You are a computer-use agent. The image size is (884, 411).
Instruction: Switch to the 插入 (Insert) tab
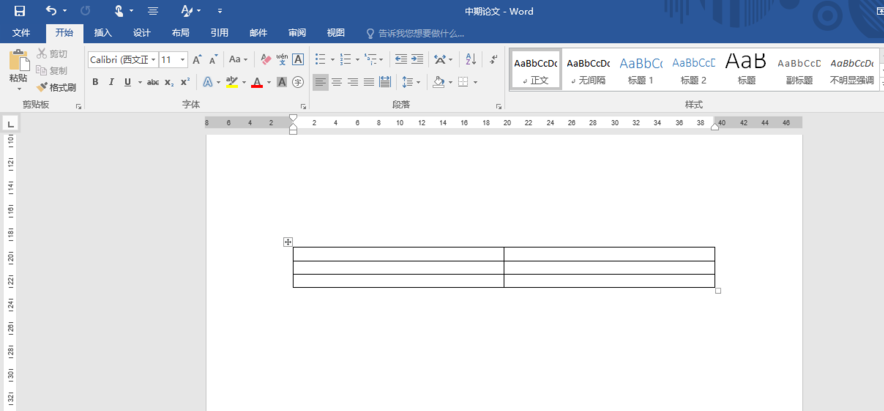[103, 33]
